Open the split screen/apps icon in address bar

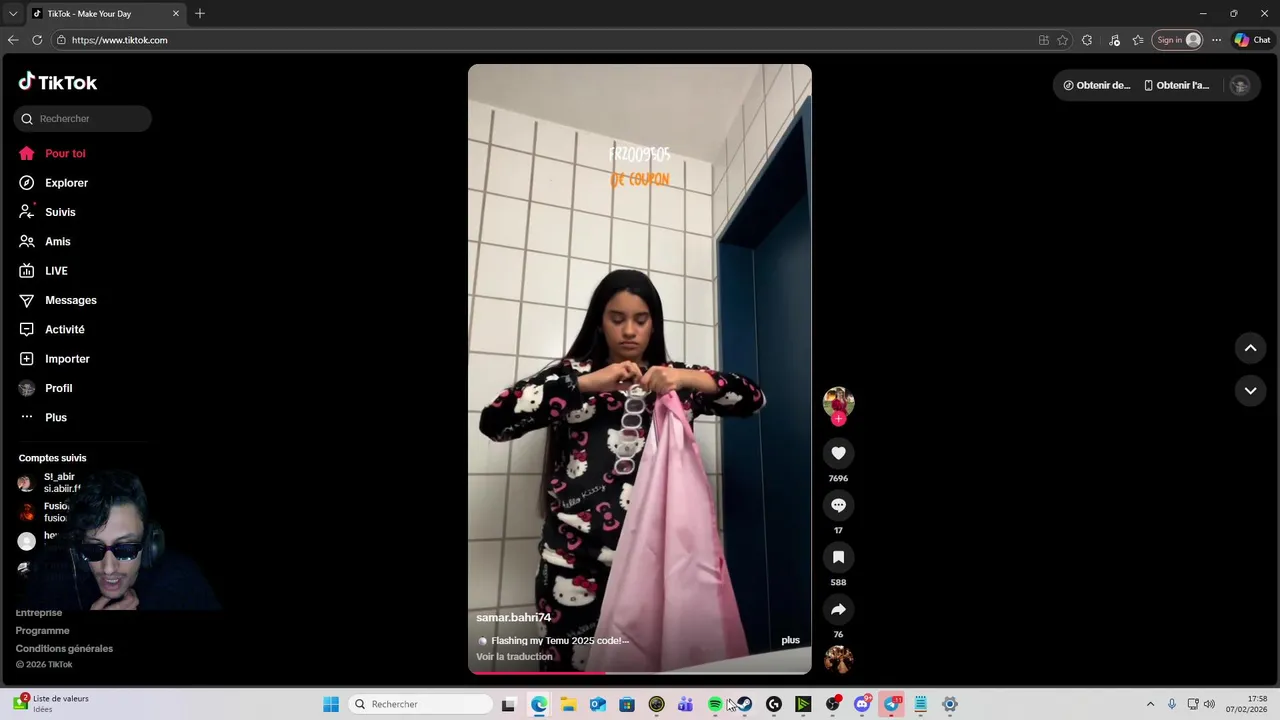(x=1044, y=40)
